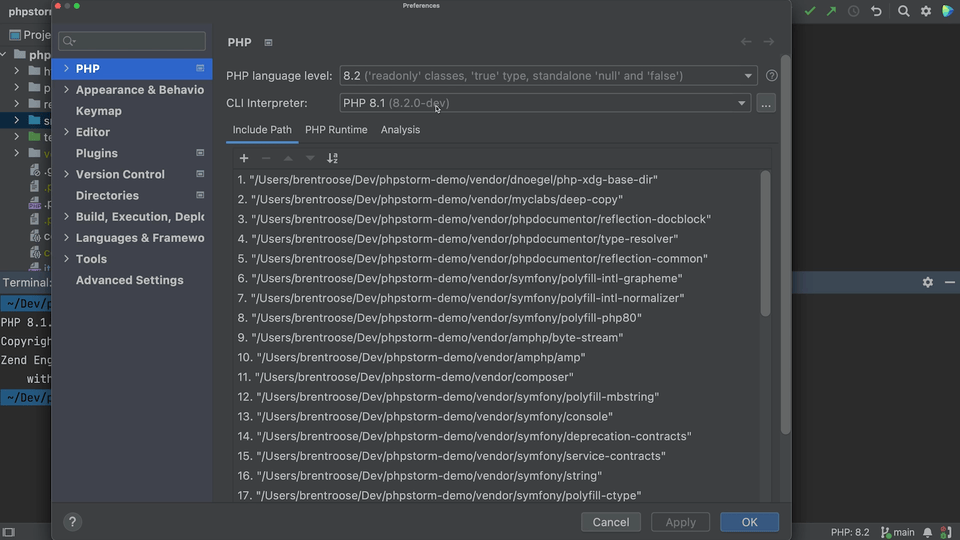The height and width of the screenshot is (540, 960).
Task: Click the search magnifier in the IDE toolbar
Action: (903, 12)
